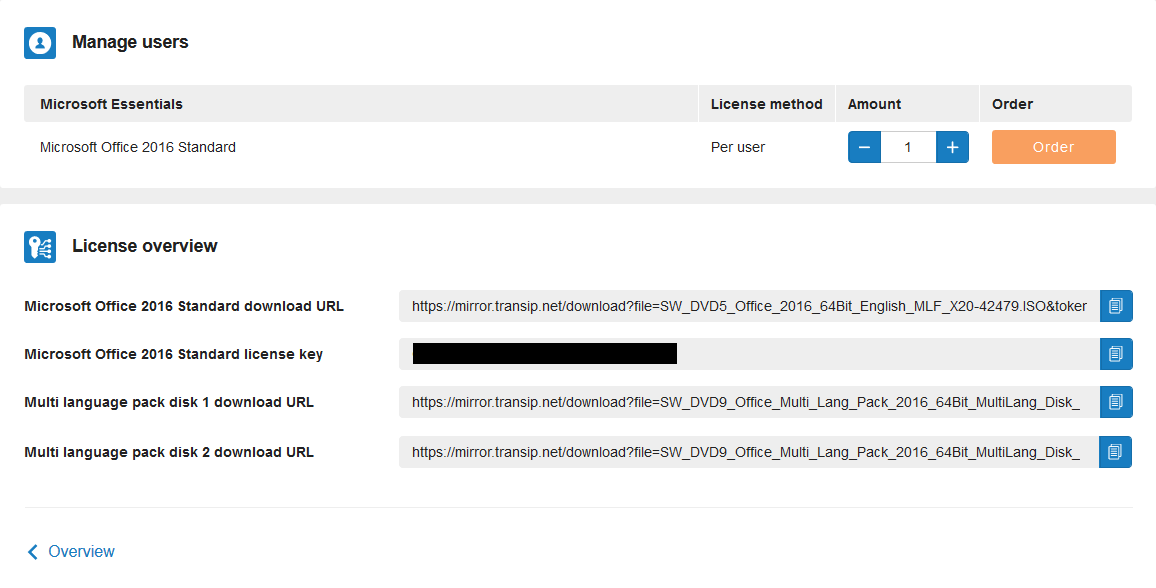Screen dimensions: 1156x588
Task: Order Microsoft Office 2016 Standard
Action: pos(1054,147)
